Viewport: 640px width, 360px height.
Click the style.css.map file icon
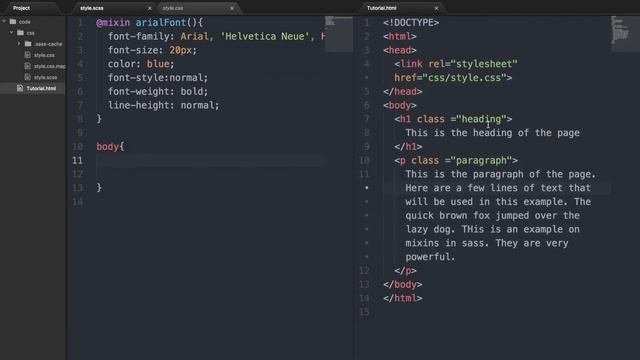point(27,66)
